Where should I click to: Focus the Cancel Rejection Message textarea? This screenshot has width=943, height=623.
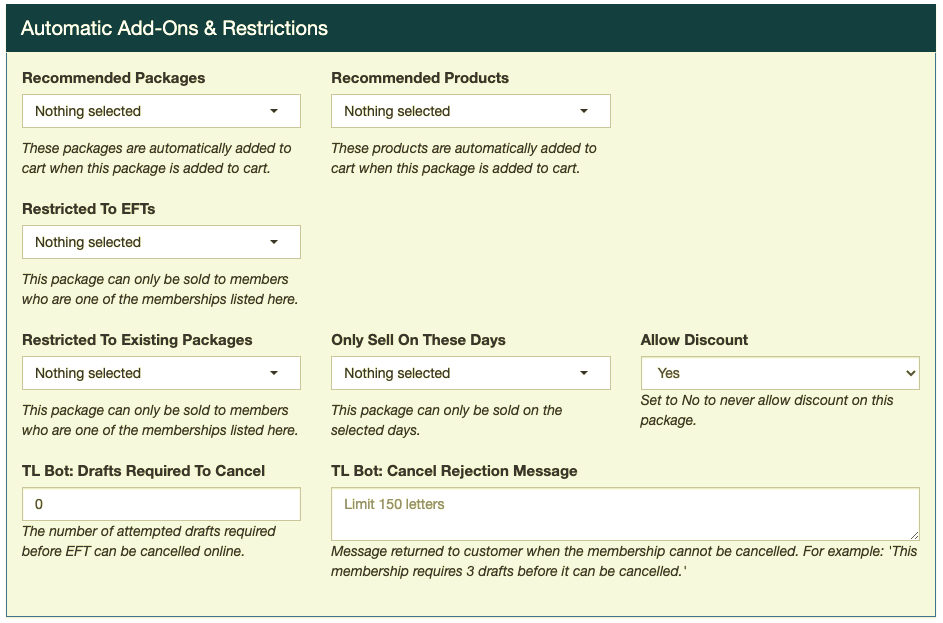point(625,514)
